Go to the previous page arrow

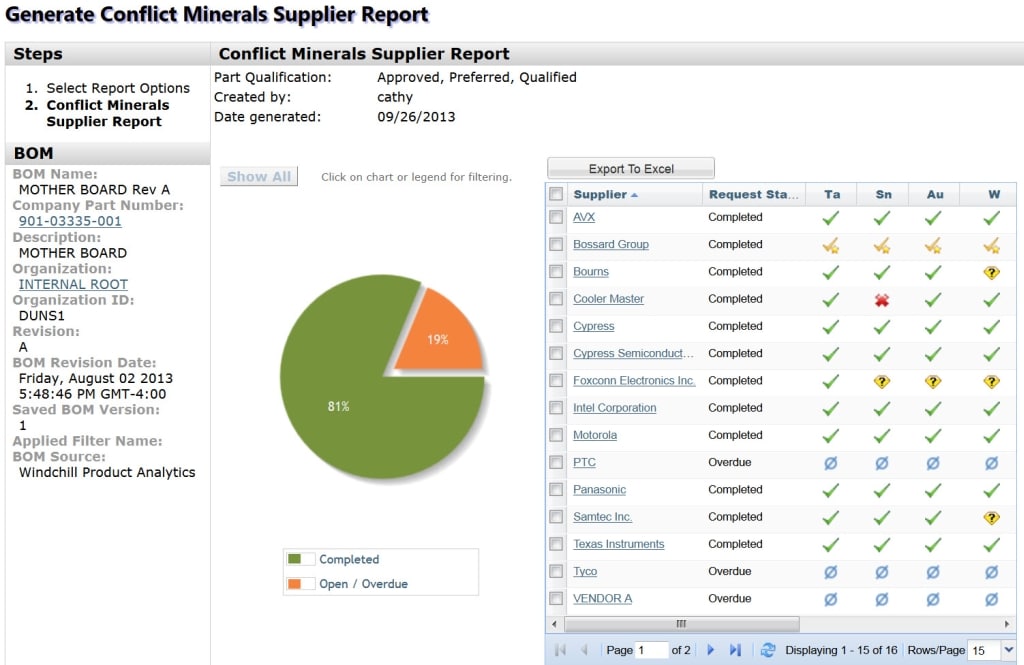584,650
